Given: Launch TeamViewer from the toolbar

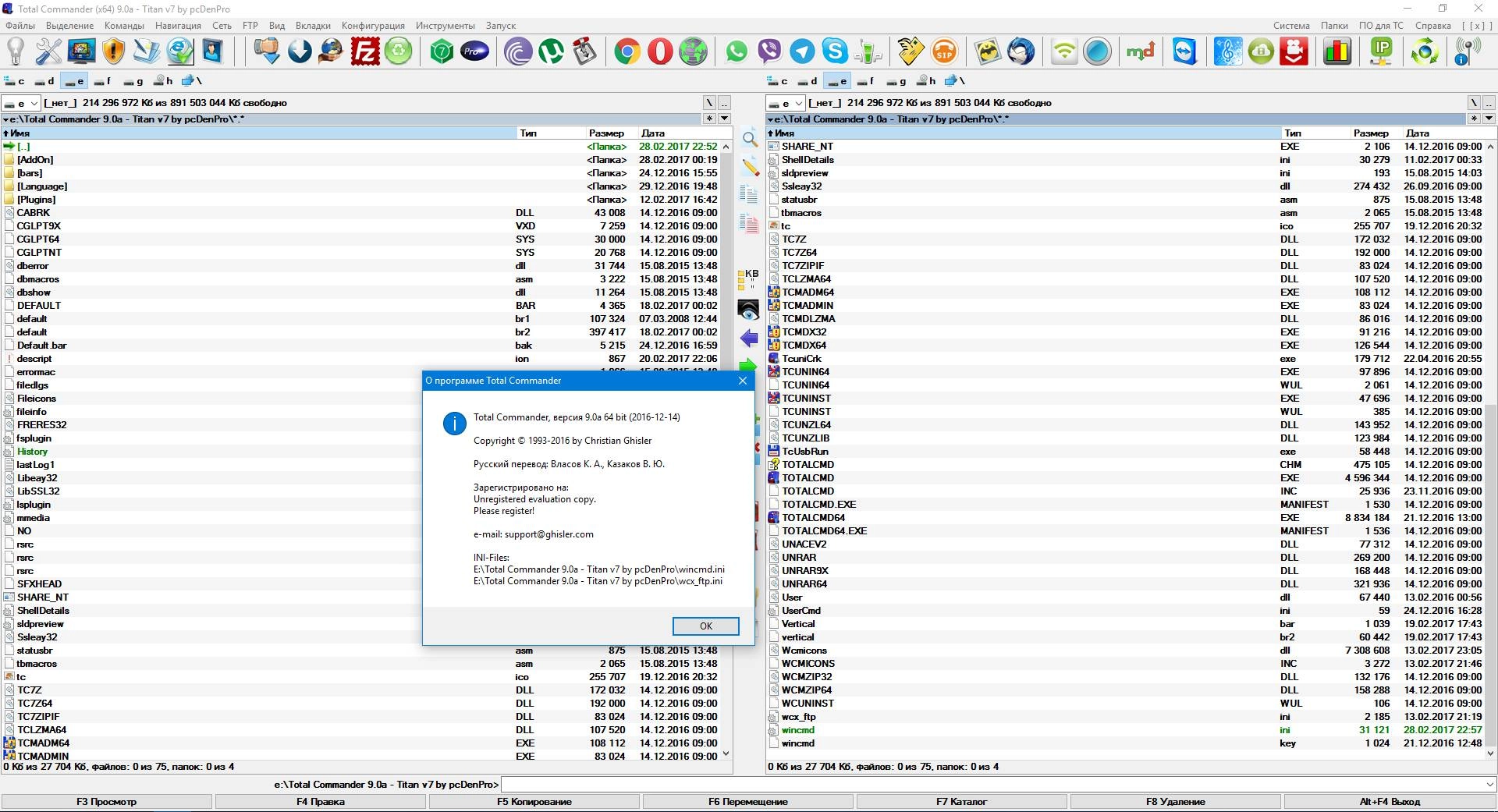Looking at the screenshot, I should [1185, 52].
